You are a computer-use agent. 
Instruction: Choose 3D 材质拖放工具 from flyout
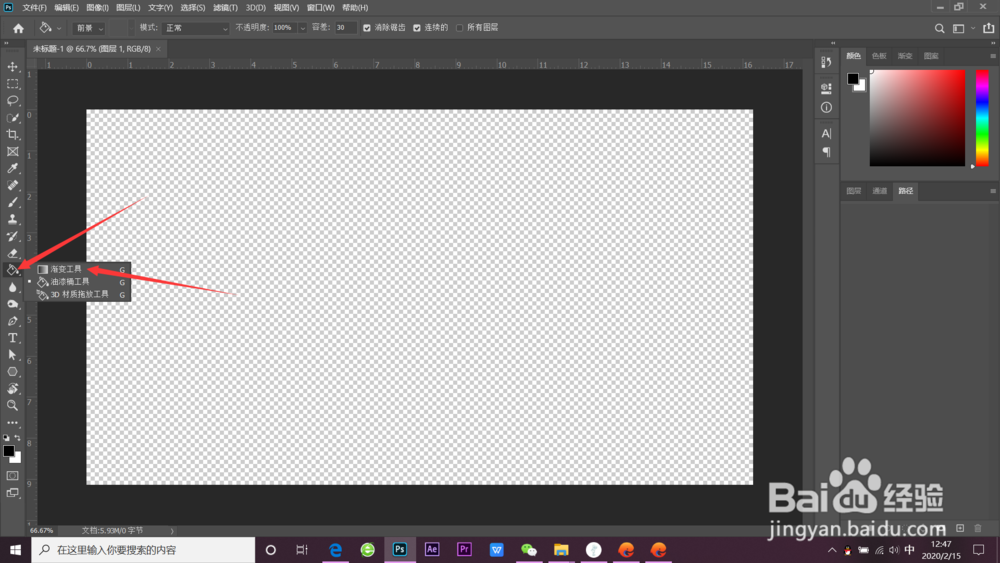[x=77, y=295]
